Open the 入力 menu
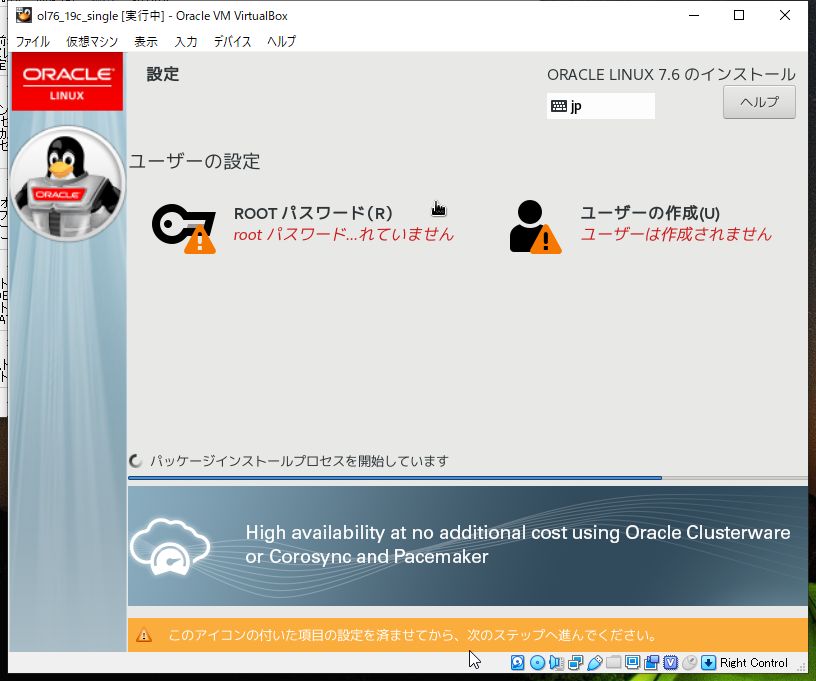 coord(186,41)
